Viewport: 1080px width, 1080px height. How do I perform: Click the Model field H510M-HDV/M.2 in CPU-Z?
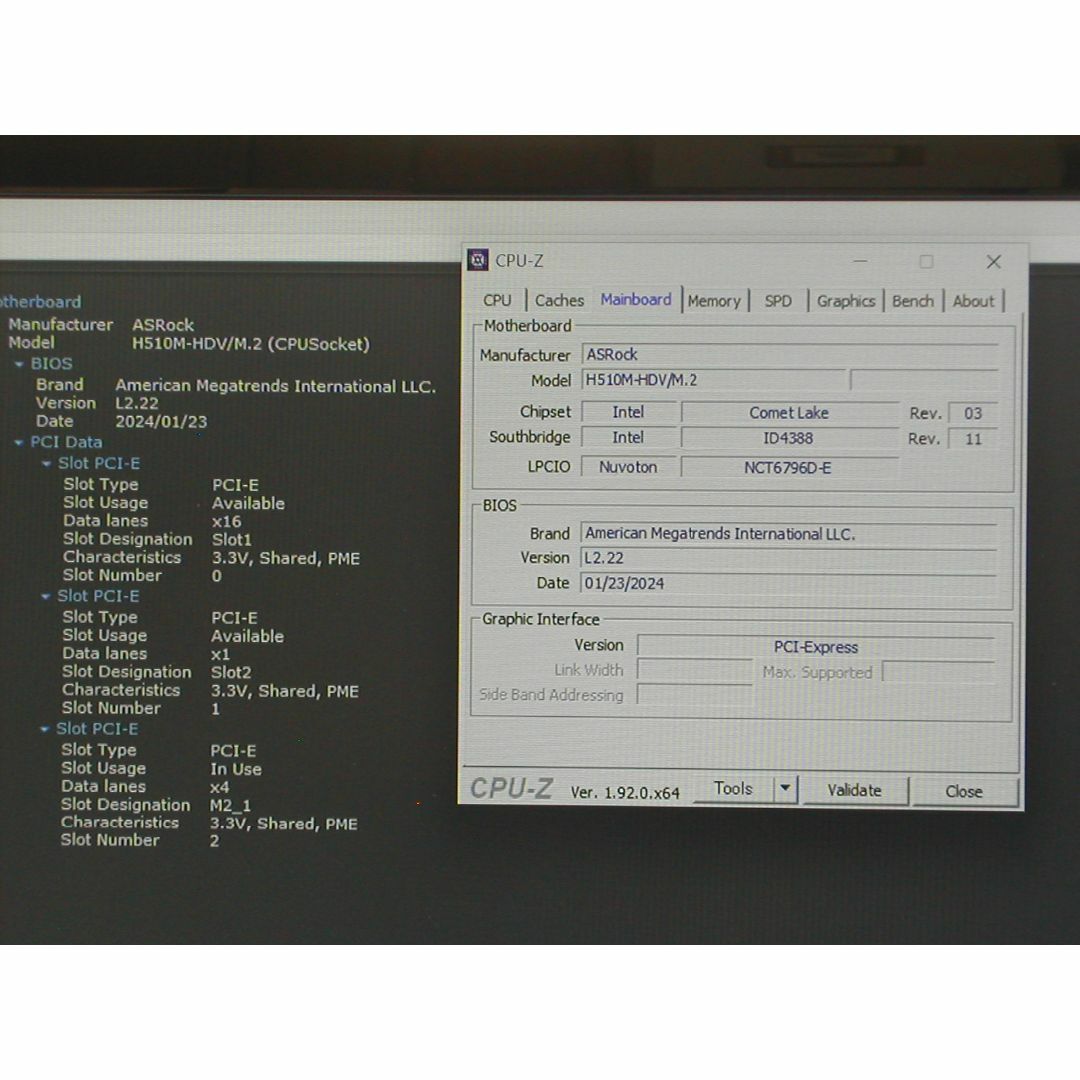(714, 380)
